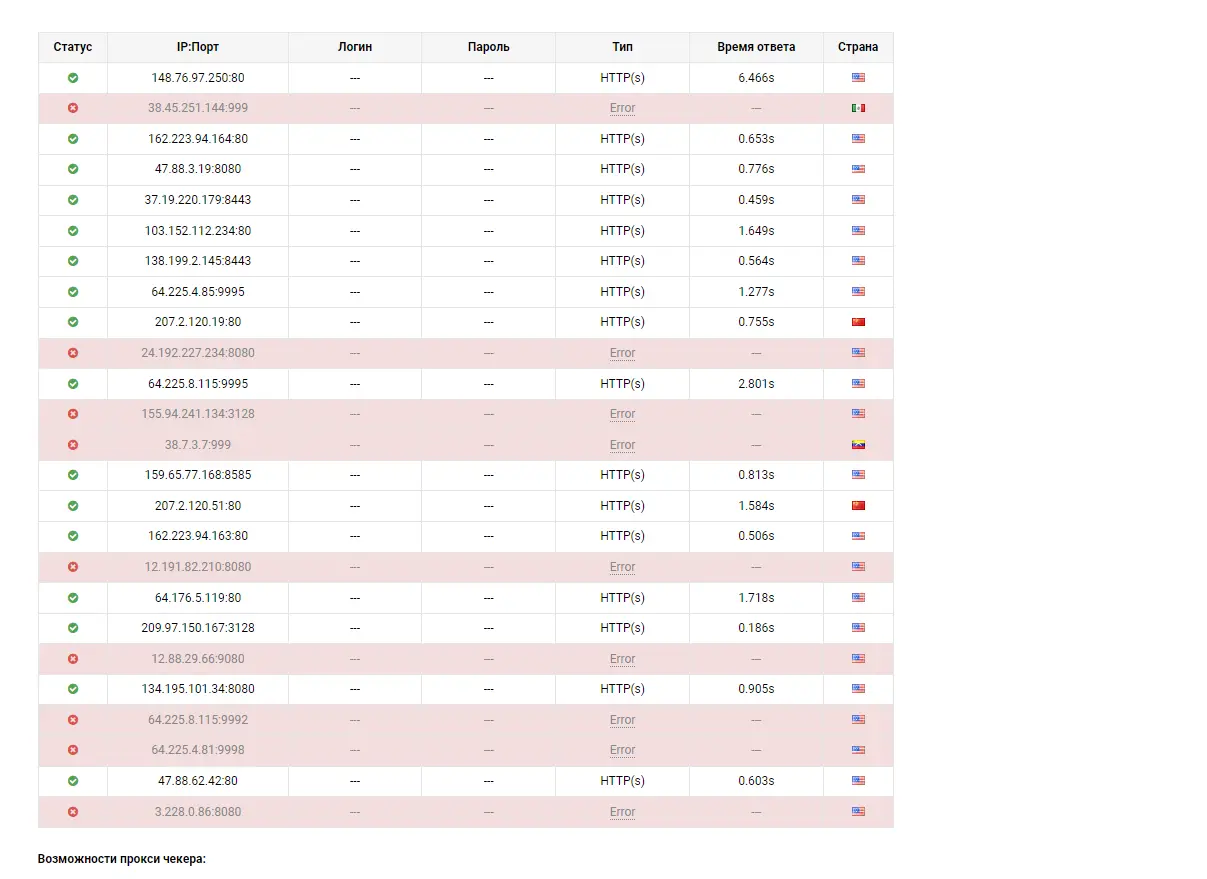
Task: Click response time 0.459s
Action: coord(756,200)
